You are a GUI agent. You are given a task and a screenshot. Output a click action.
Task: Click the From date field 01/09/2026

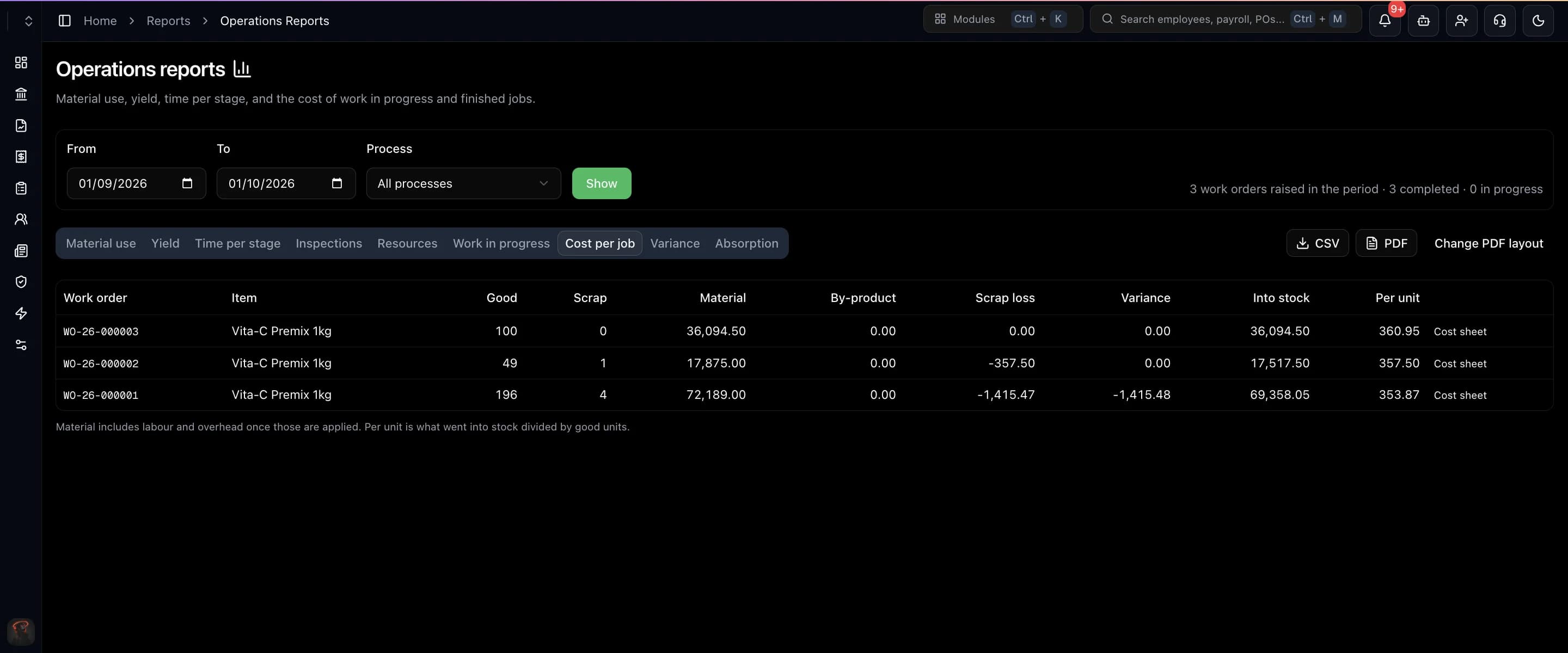click(x=136, y=183)
